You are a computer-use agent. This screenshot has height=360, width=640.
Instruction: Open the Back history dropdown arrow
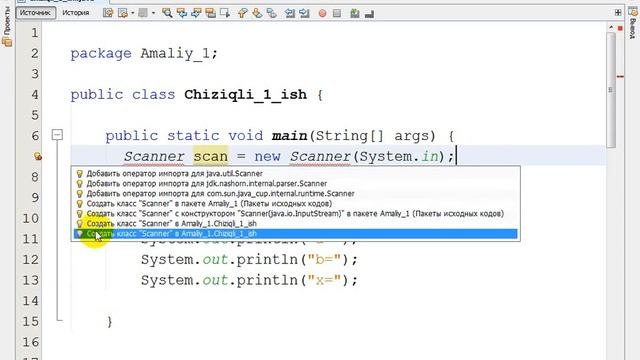point(133,13)
